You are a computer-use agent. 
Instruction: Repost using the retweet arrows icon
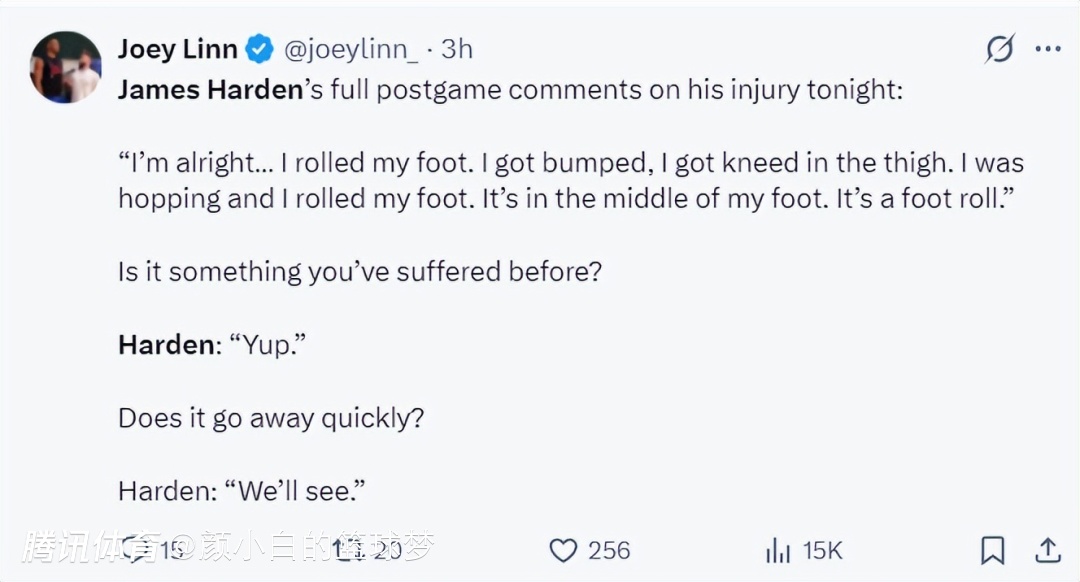(x=351, y=549)
